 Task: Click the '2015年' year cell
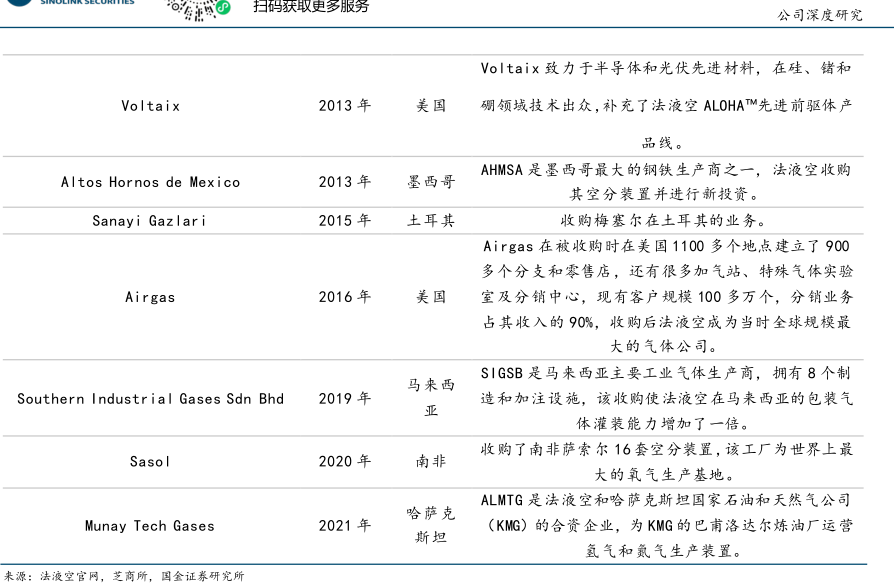[345, 221]
